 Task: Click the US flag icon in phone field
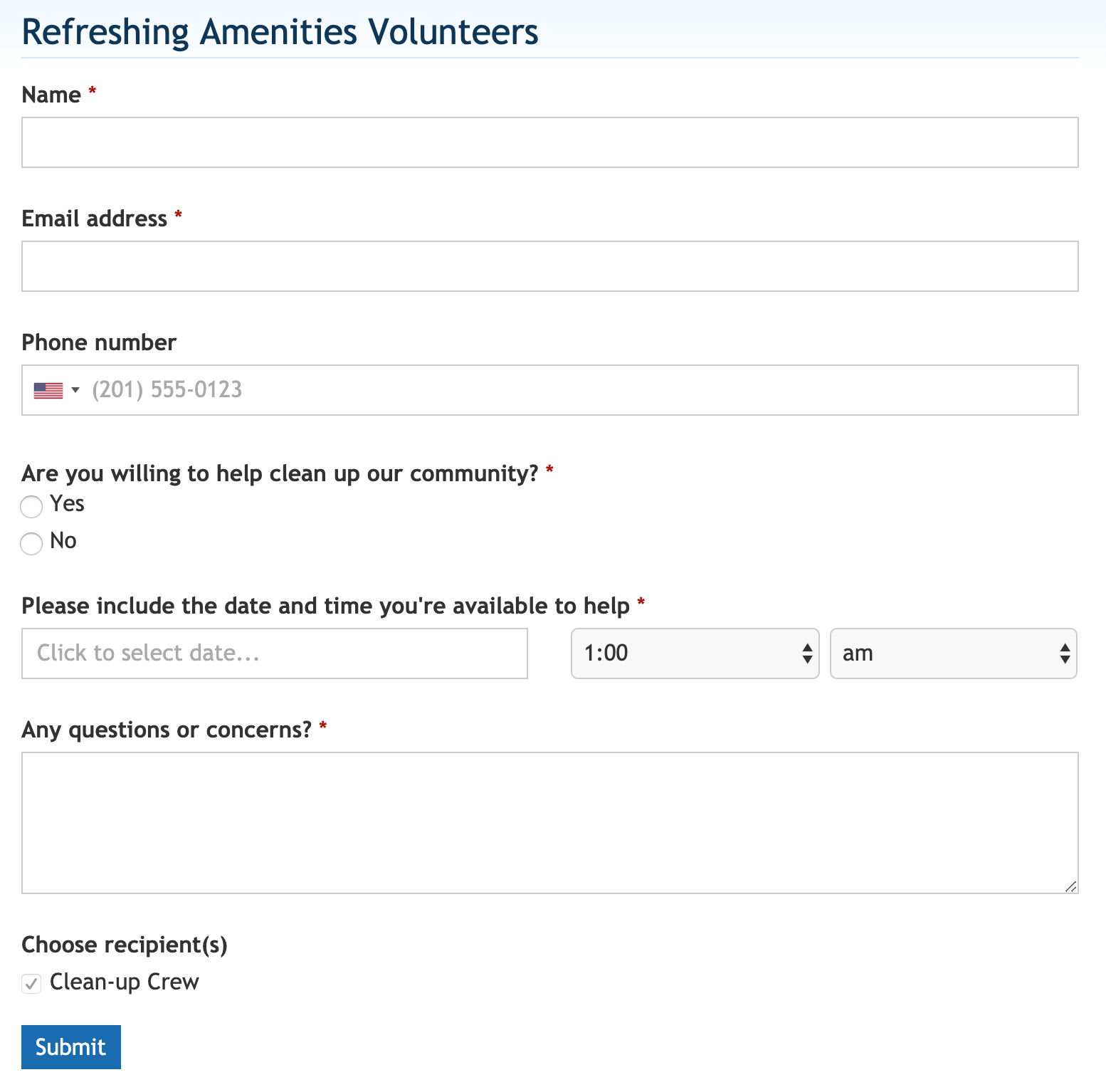point(48,390)
